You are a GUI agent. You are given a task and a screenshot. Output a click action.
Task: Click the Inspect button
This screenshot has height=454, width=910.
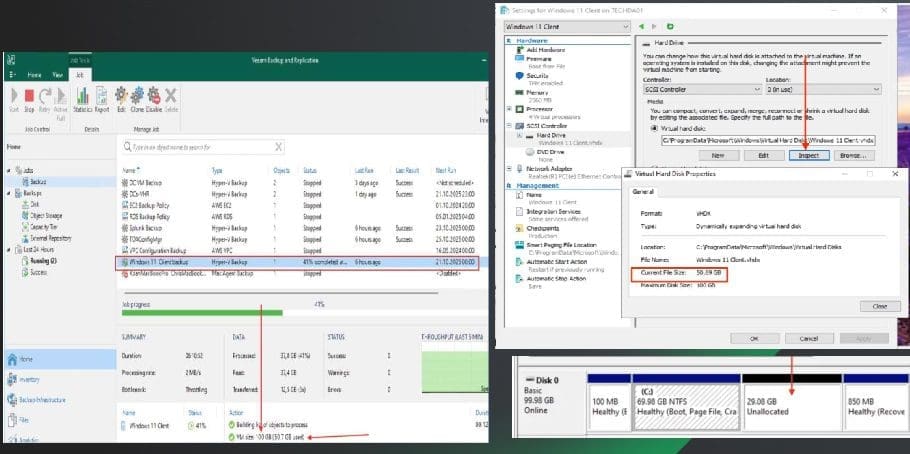click(x=809, y=156)
